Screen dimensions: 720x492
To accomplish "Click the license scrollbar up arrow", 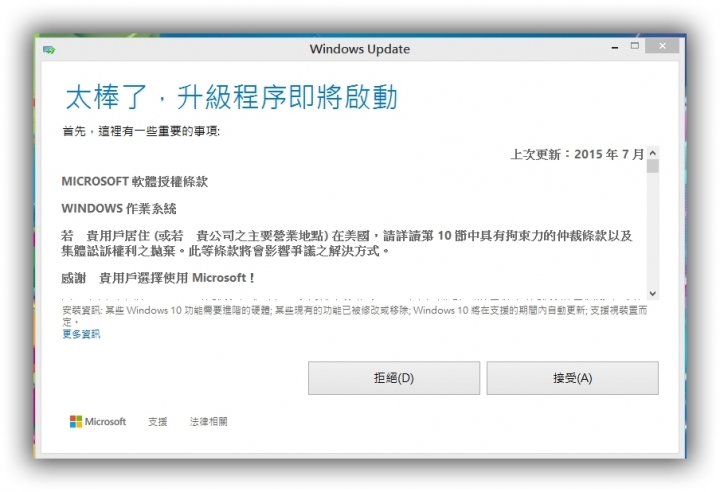I will click(652, 153).
